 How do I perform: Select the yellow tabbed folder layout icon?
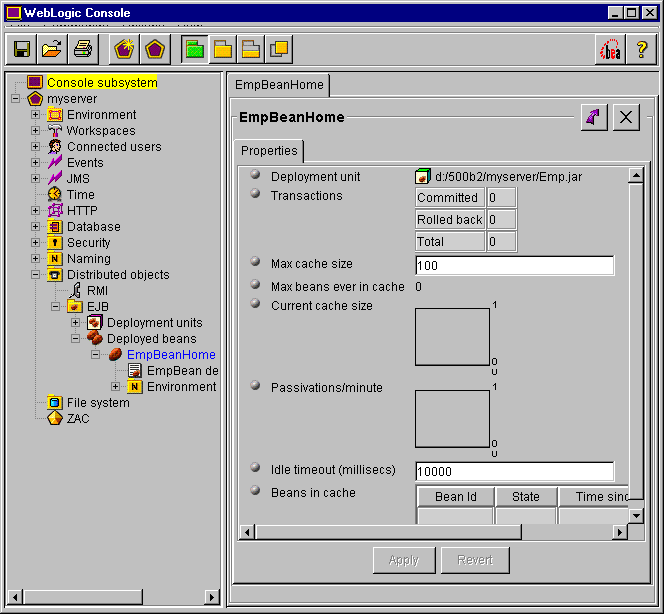(x=223, y=50)
